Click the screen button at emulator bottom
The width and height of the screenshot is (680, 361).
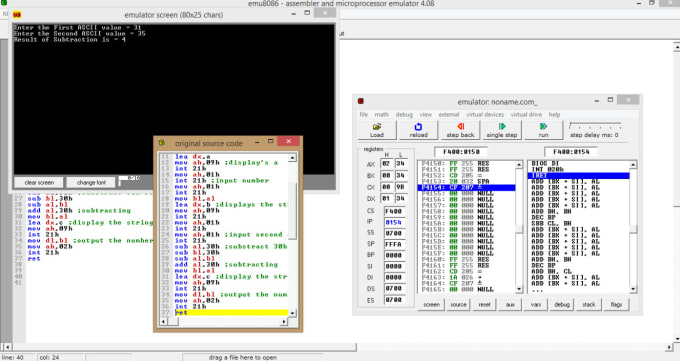pos(432,305)
